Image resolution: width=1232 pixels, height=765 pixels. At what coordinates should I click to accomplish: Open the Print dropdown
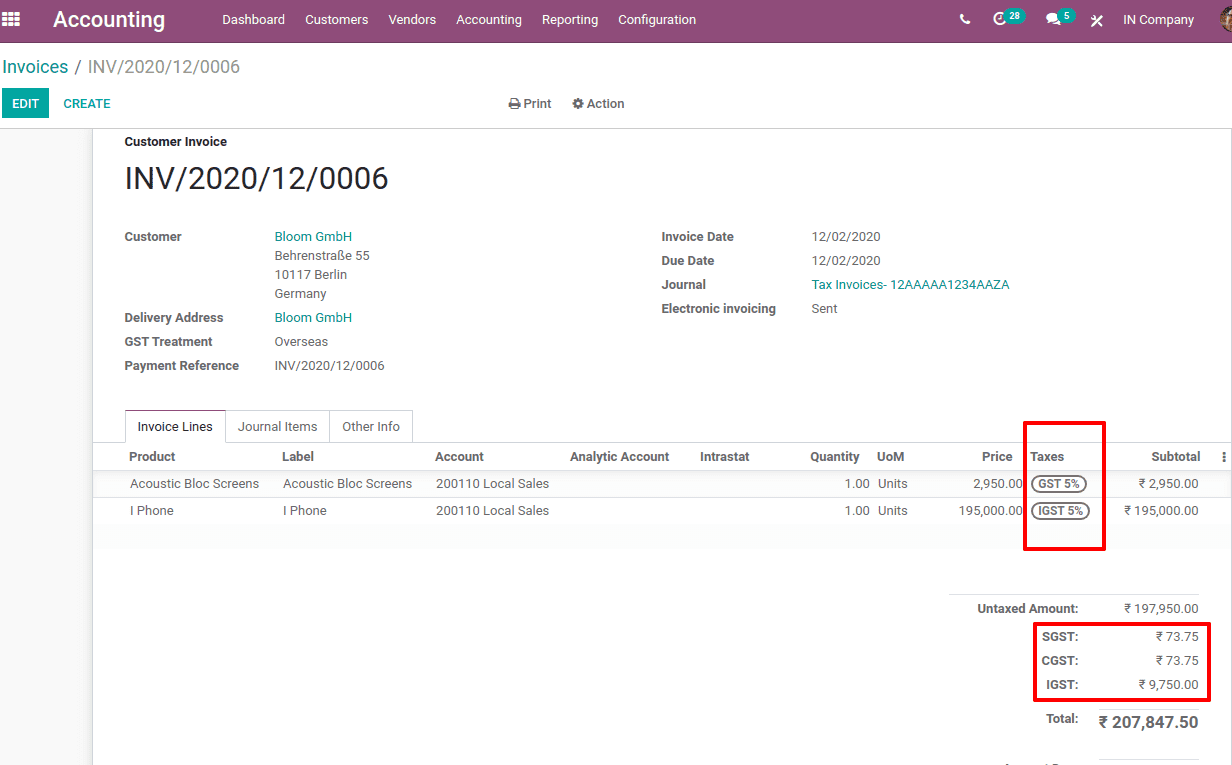coord(530,104)
